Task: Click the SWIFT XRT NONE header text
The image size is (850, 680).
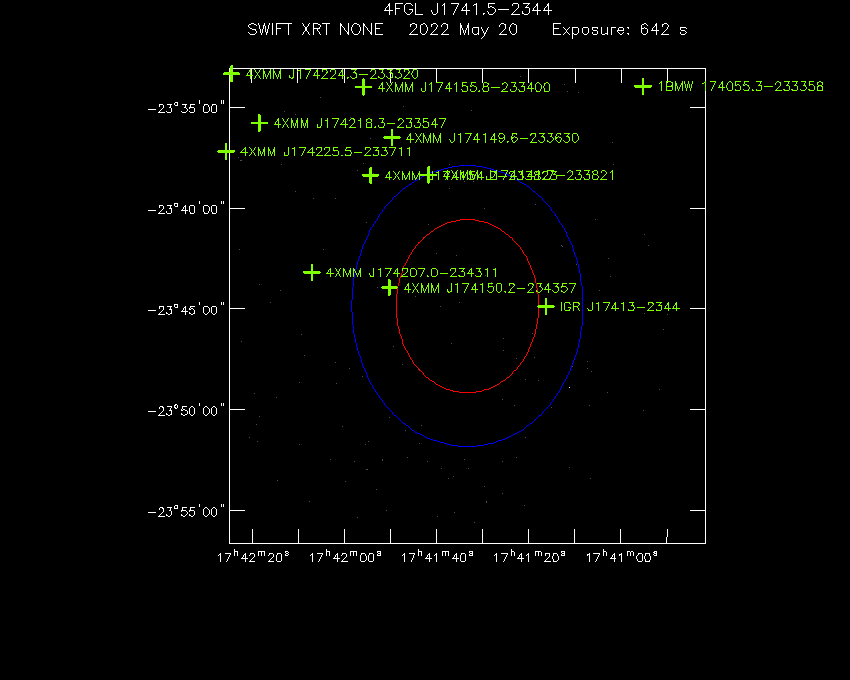Action: (315, 29)
